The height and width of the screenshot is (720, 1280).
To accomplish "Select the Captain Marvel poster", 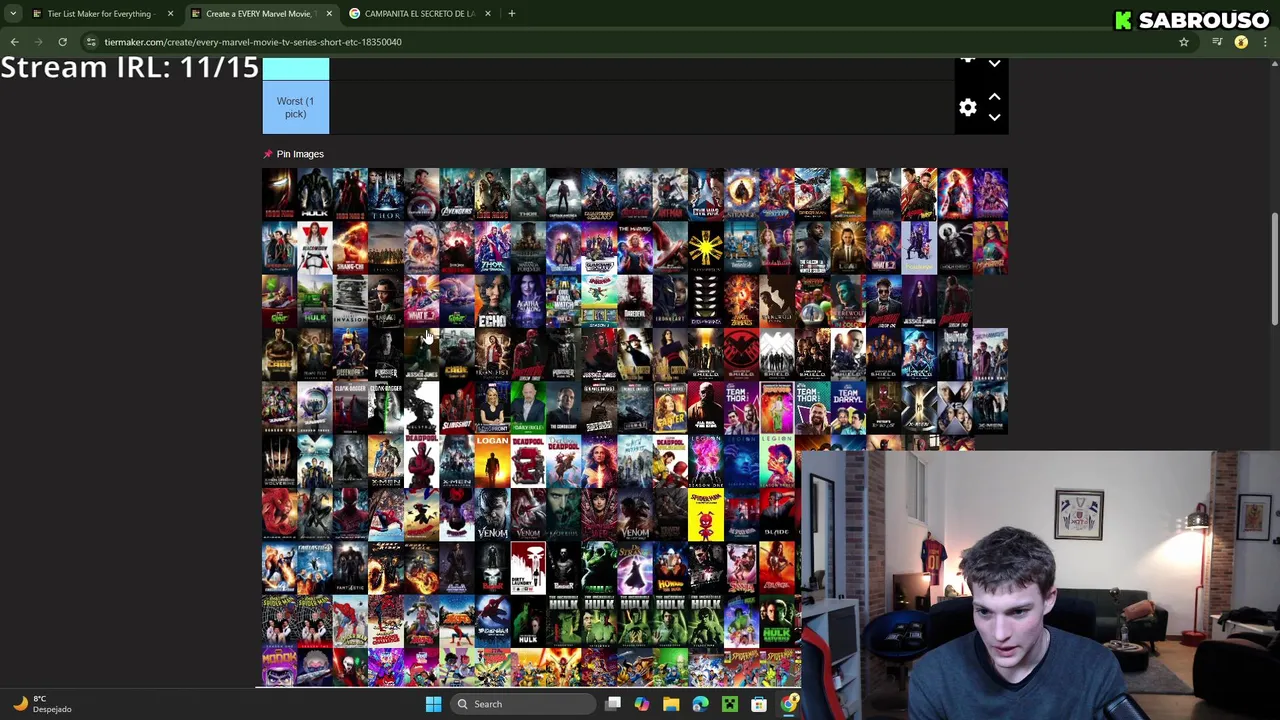I will tap(954, 193).
